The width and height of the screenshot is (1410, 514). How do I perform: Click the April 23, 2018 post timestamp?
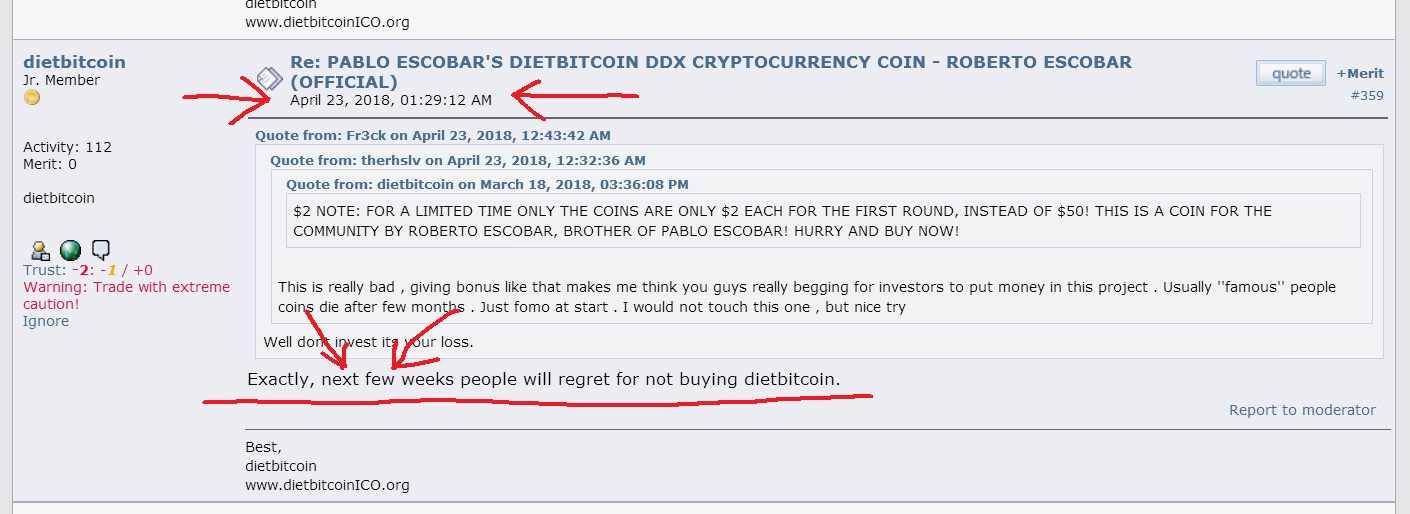point(391,100)
